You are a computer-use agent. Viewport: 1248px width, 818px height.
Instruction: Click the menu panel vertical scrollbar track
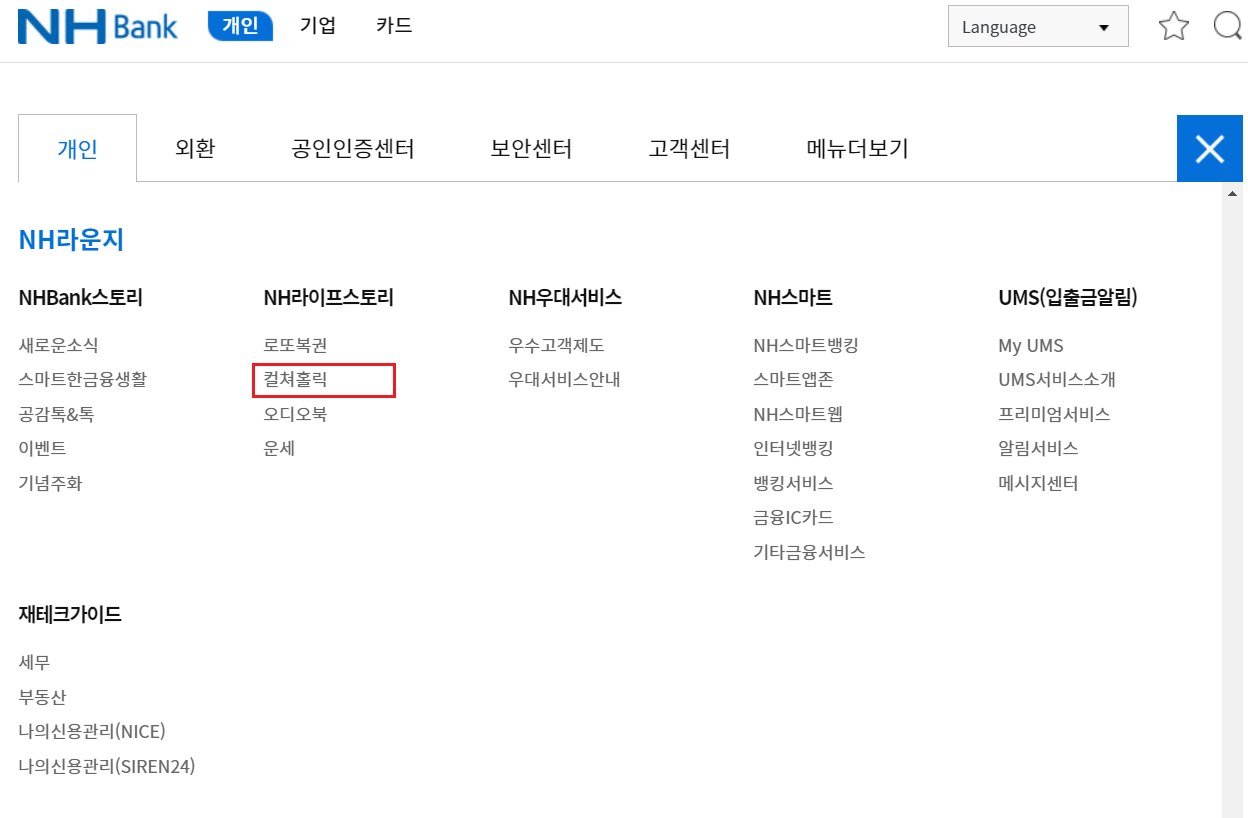[1232, 500]
